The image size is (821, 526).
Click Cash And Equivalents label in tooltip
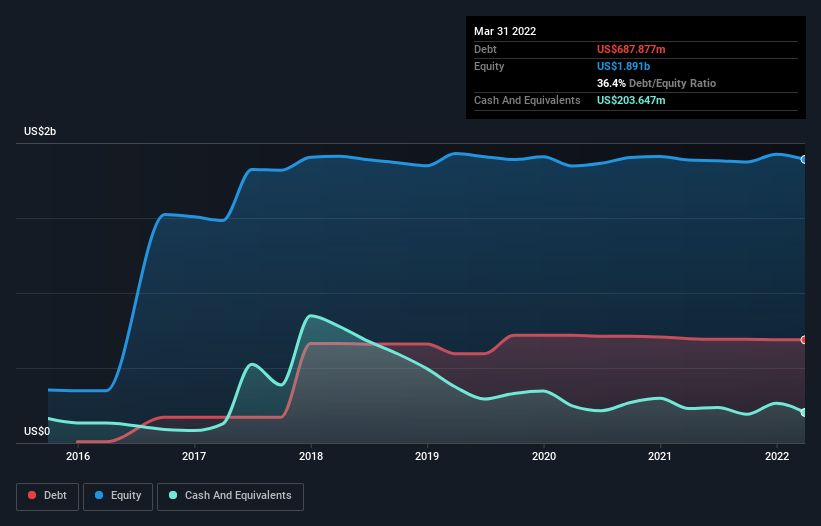tap(527, 100)
